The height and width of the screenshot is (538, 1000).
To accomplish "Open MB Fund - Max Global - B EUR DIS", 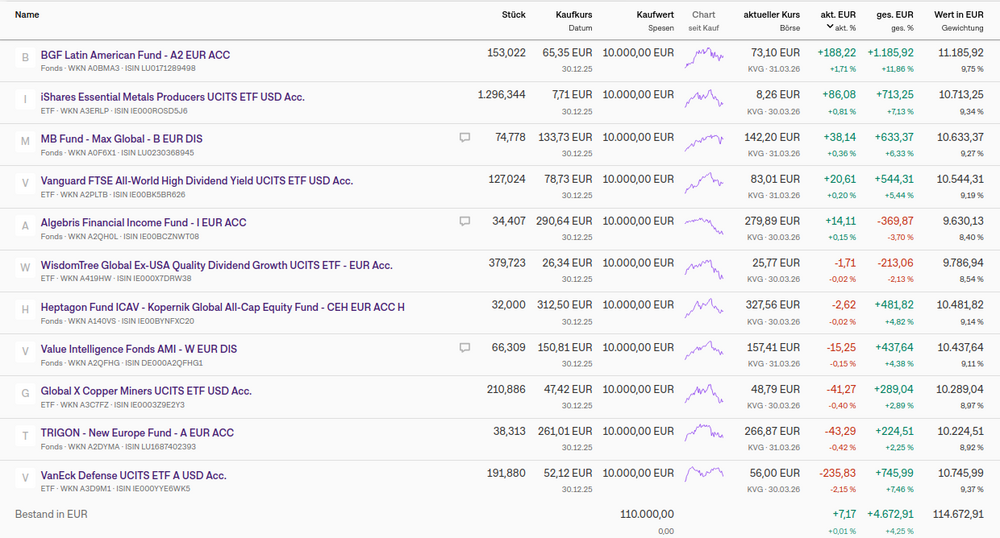I will pos(122,139).
